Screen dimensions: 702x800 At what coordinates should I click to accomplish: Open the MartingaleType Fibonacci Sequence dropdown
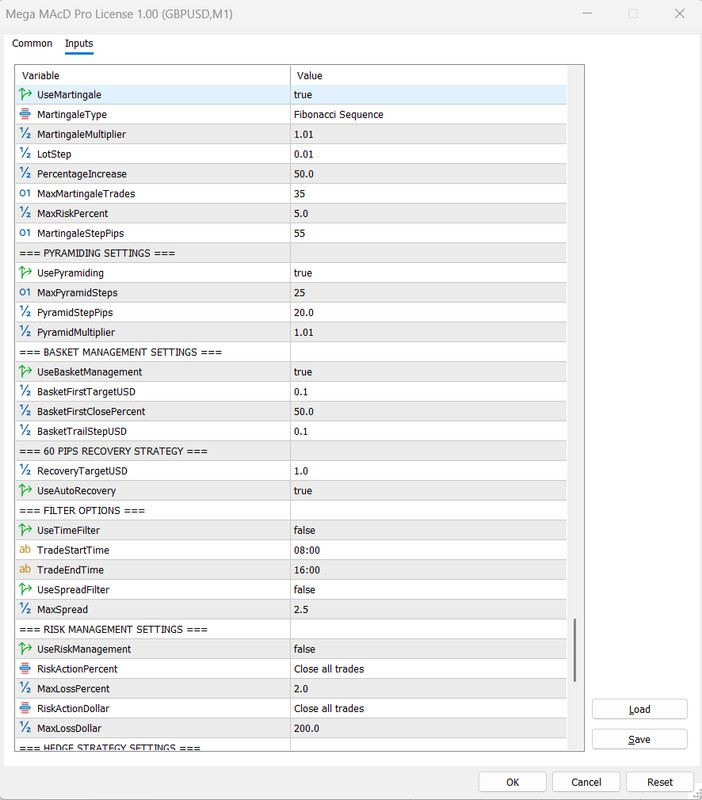pos(428,114)
